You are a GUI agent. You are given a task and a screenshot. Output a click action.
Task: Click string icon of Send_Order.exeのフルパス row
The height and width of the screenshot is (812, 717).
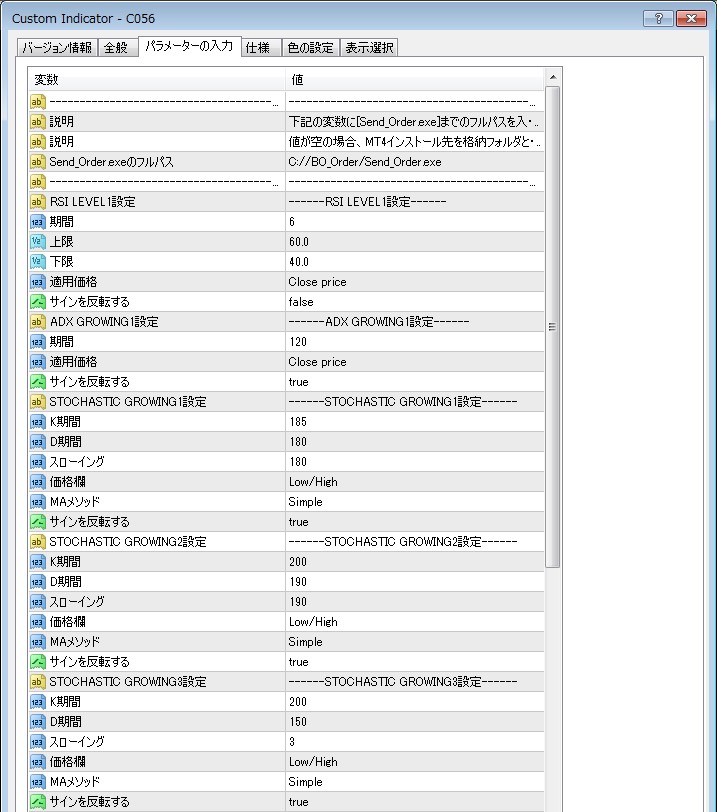tap(37, 162)
